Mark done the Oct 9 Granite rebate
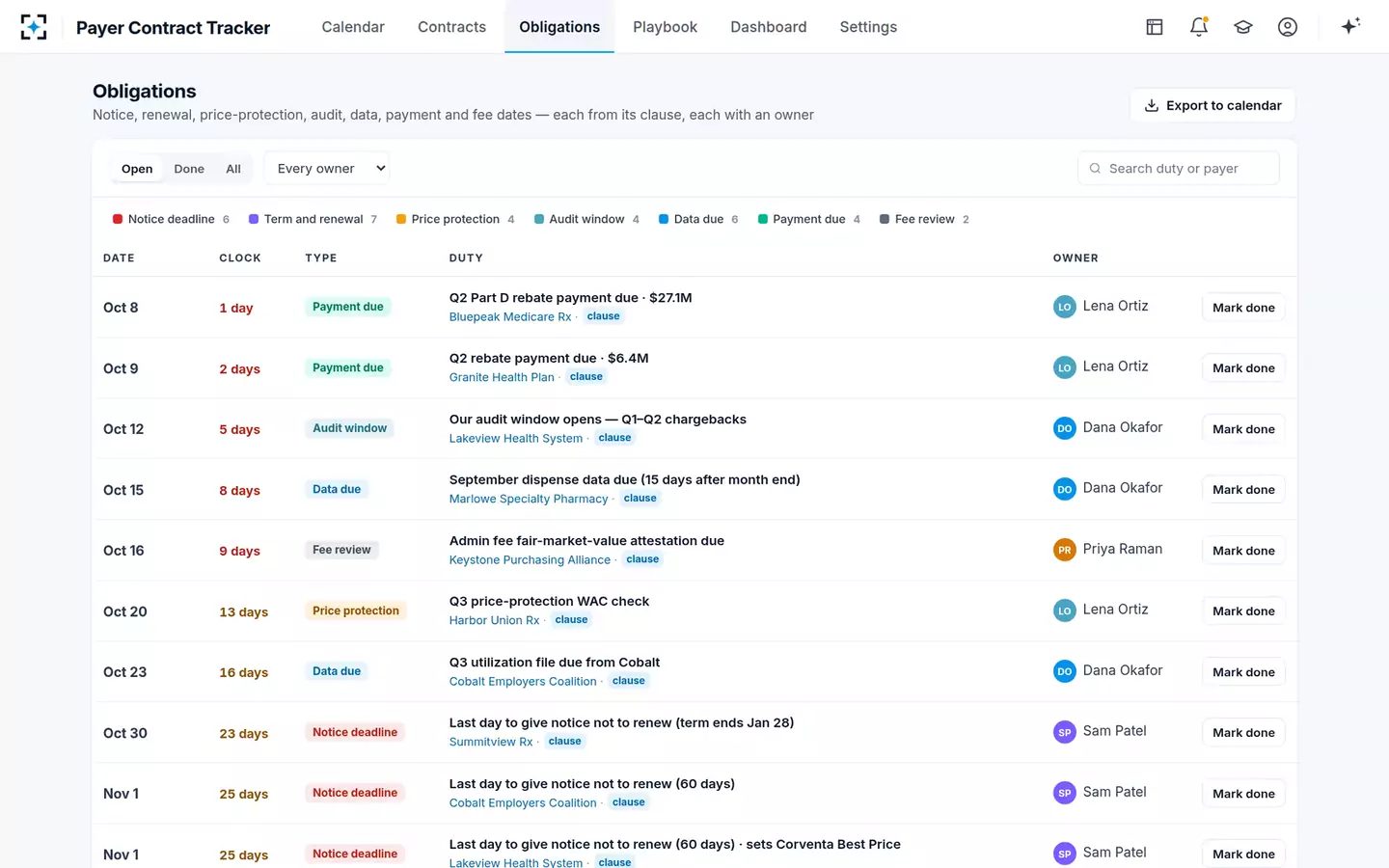 (x=1243, y=368)
